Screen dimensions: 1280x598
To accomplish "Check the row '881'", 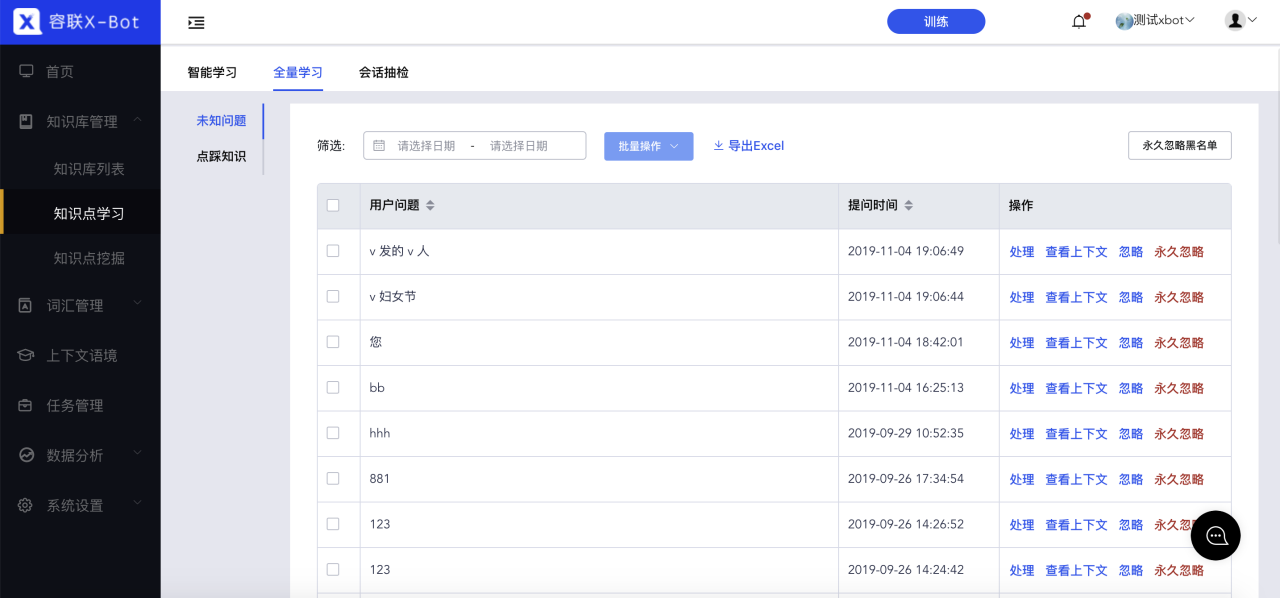I will pos(333,478).
